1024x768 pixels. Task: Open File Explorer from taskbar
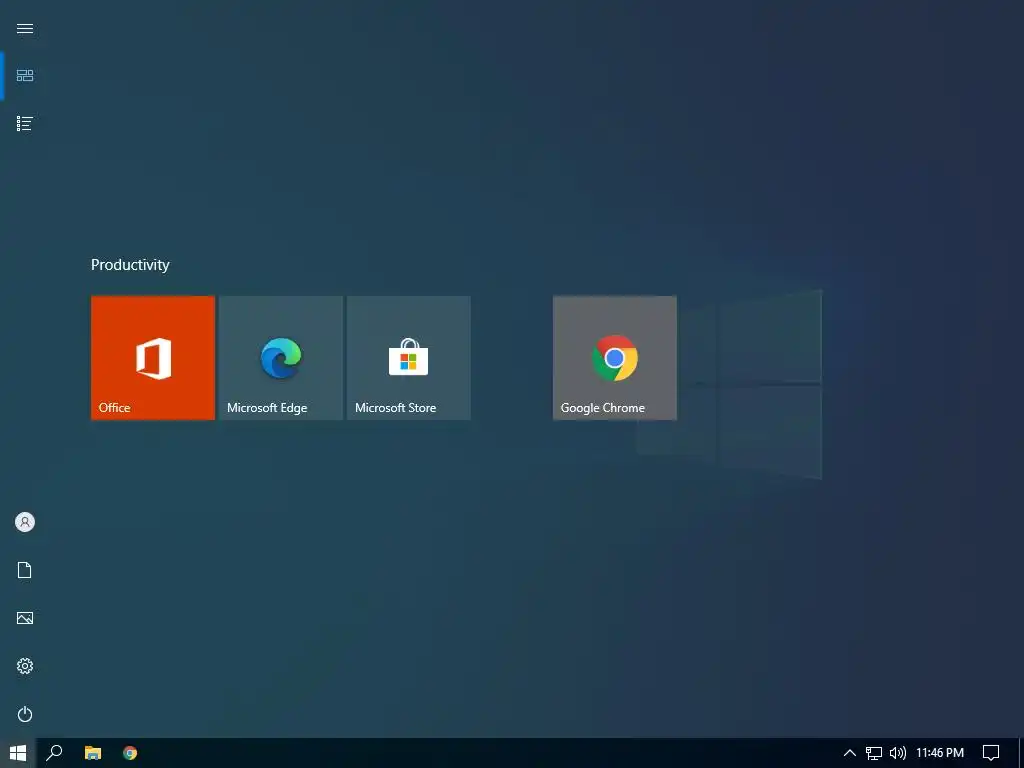click(x=93, y=753)
